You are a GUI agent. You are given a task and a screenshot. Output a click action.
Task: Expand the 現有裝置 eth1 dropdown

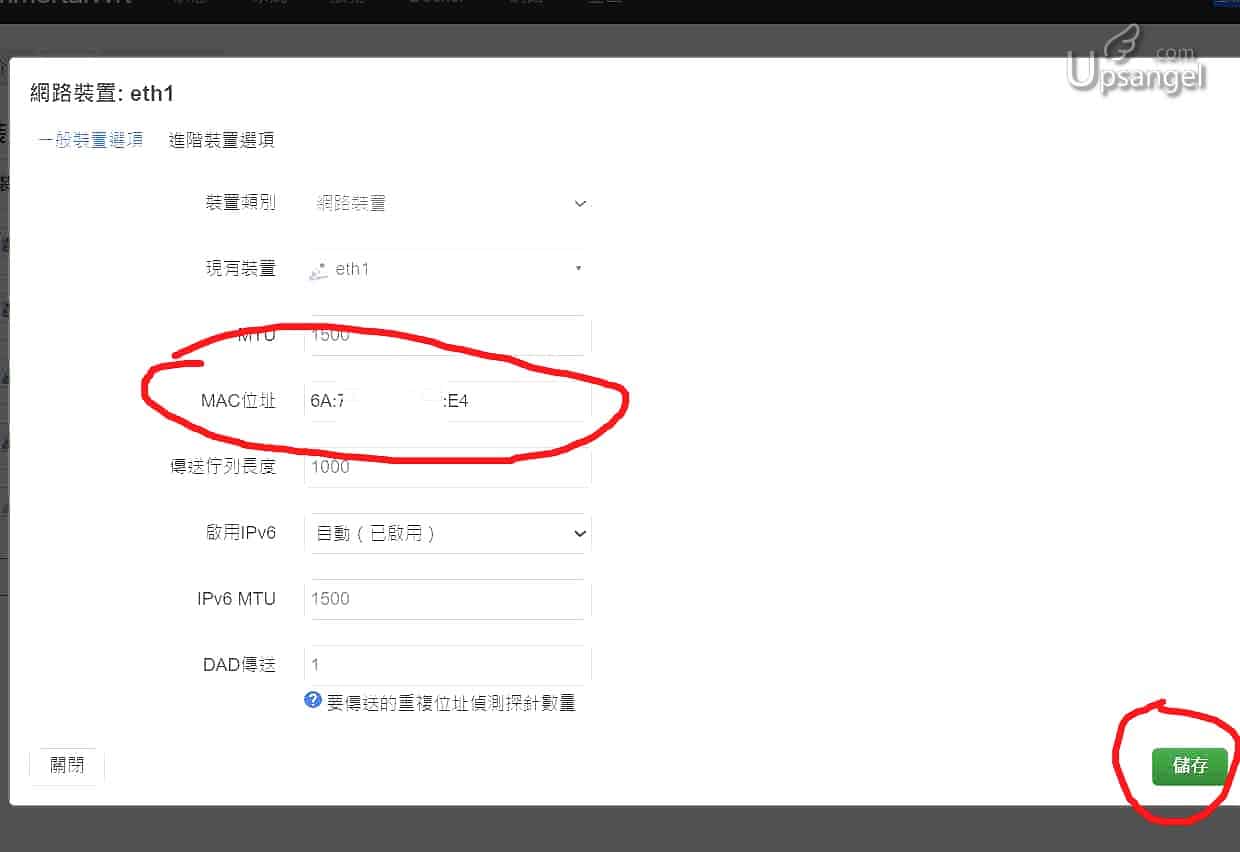[447, 269]
